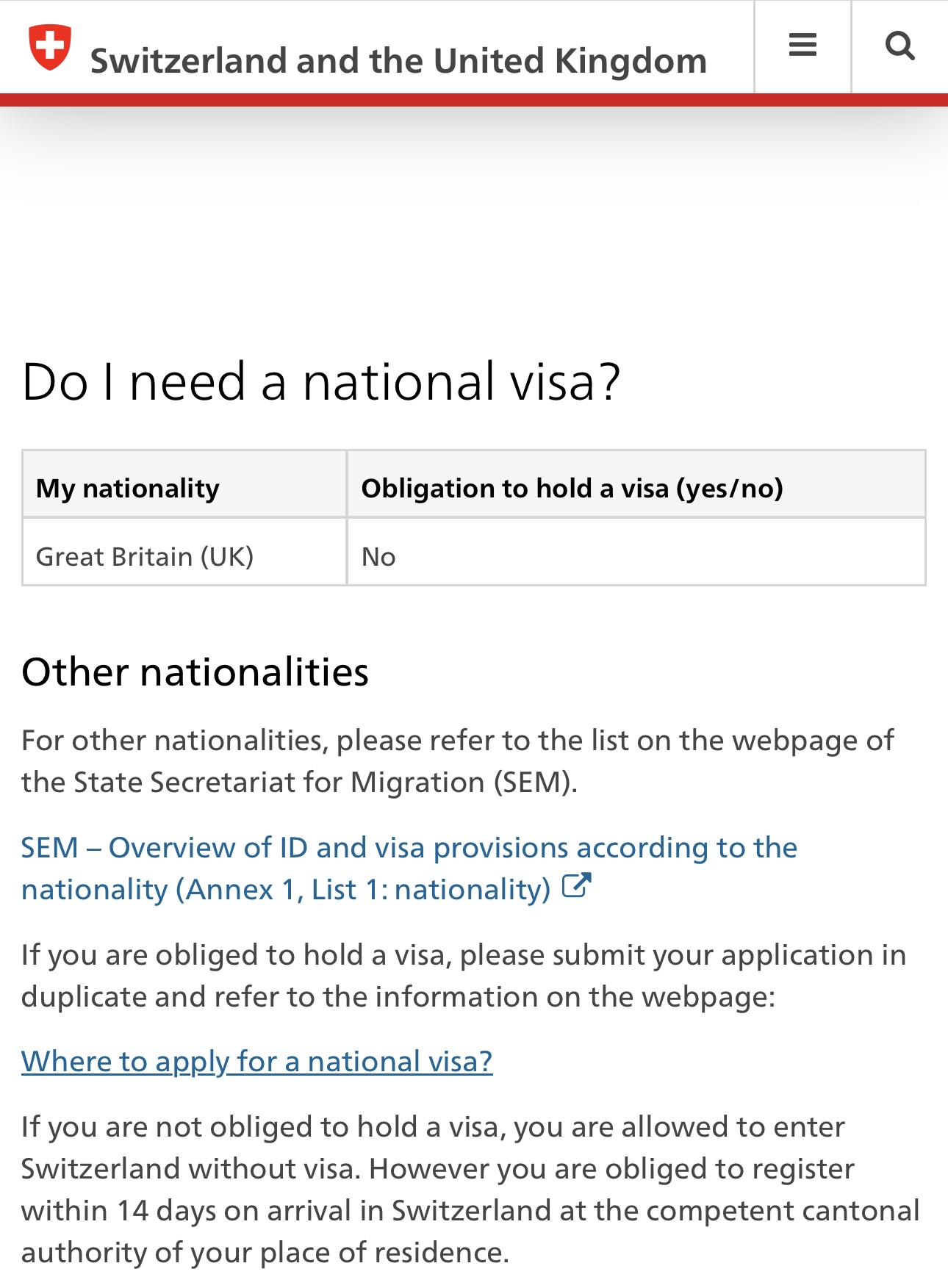Open 'Where to apply for a national visa?' link
This screenshot has width=948, height=1288.
tap(257, 1061)
